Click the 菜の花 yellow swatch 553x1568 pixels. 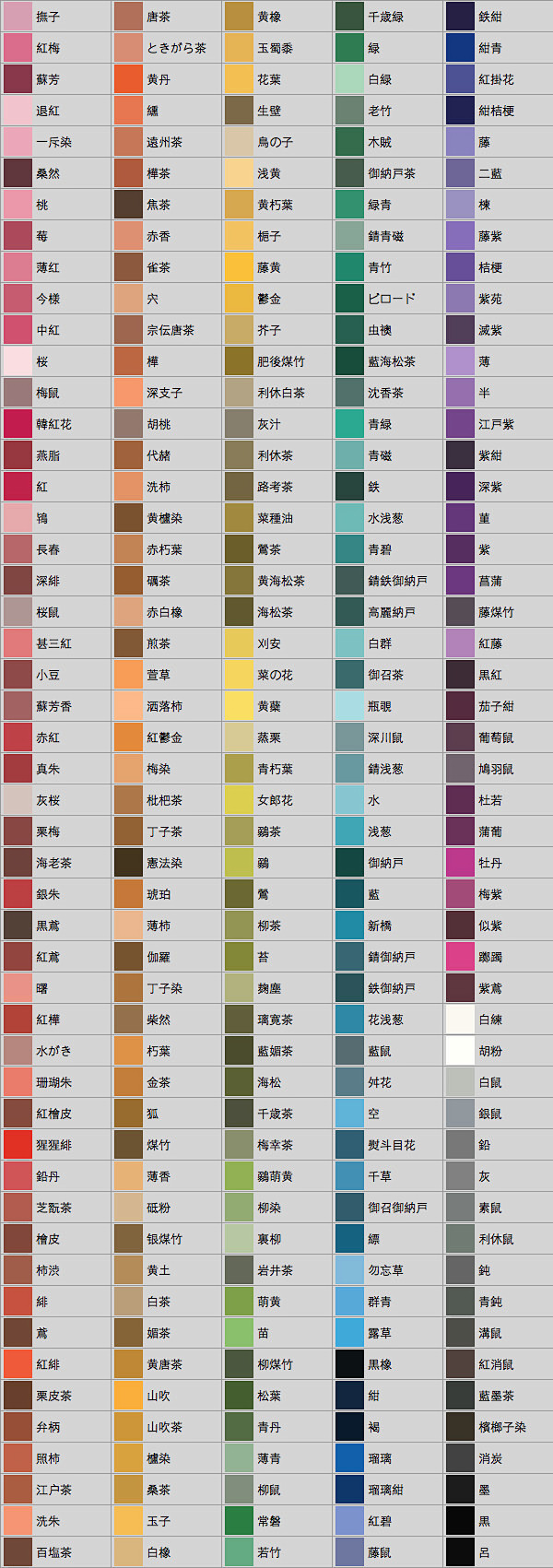coord(239,675)
